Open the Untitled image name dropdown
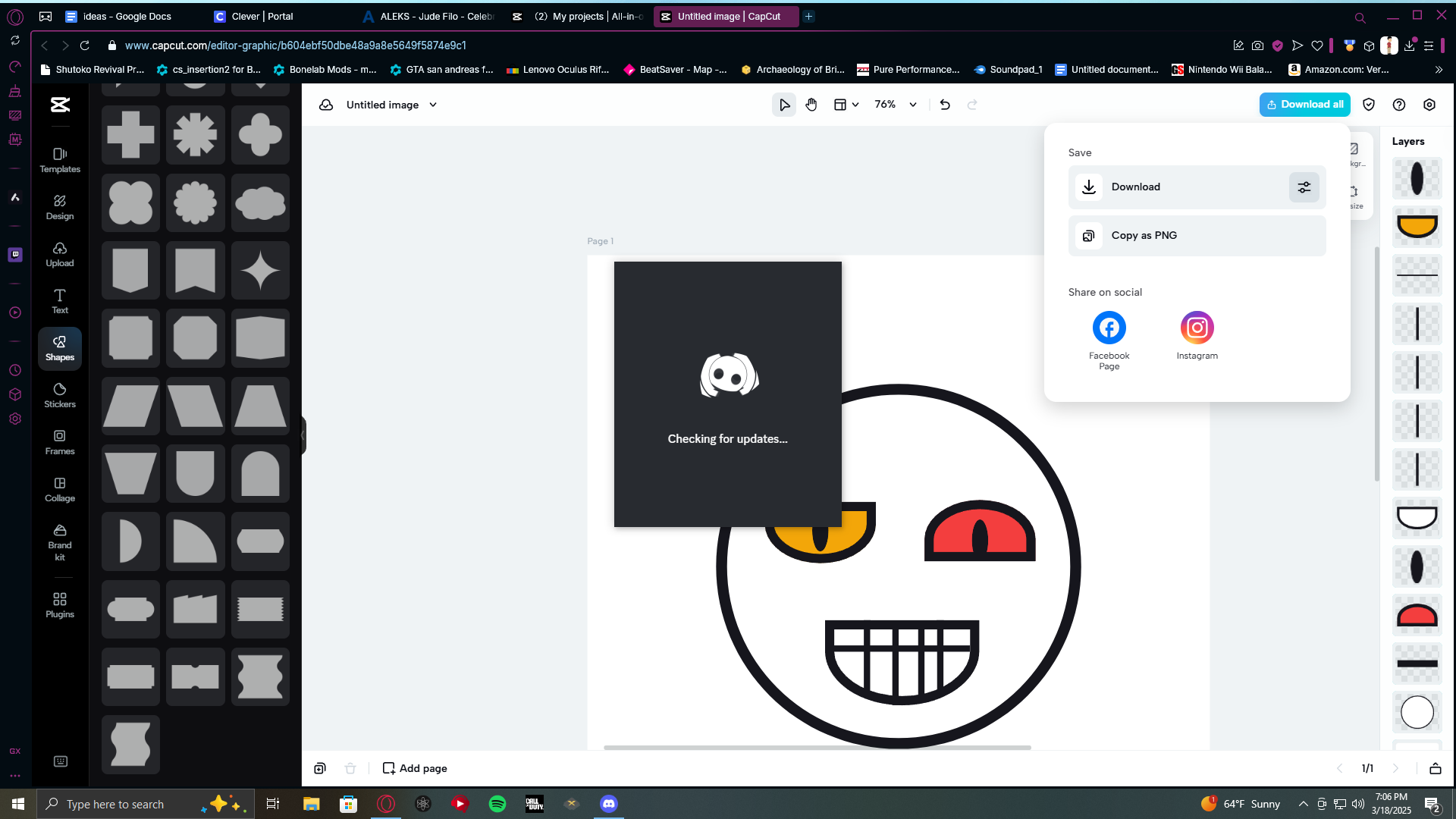 pos(433,105)
